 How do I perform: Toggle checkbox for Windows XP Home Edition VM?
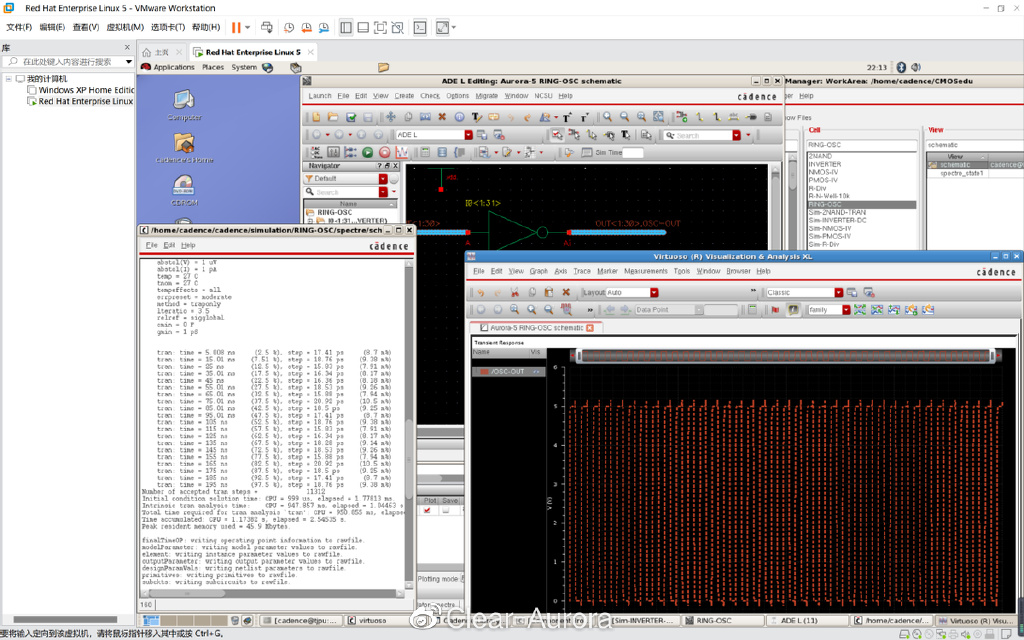[x=31, y=90]
